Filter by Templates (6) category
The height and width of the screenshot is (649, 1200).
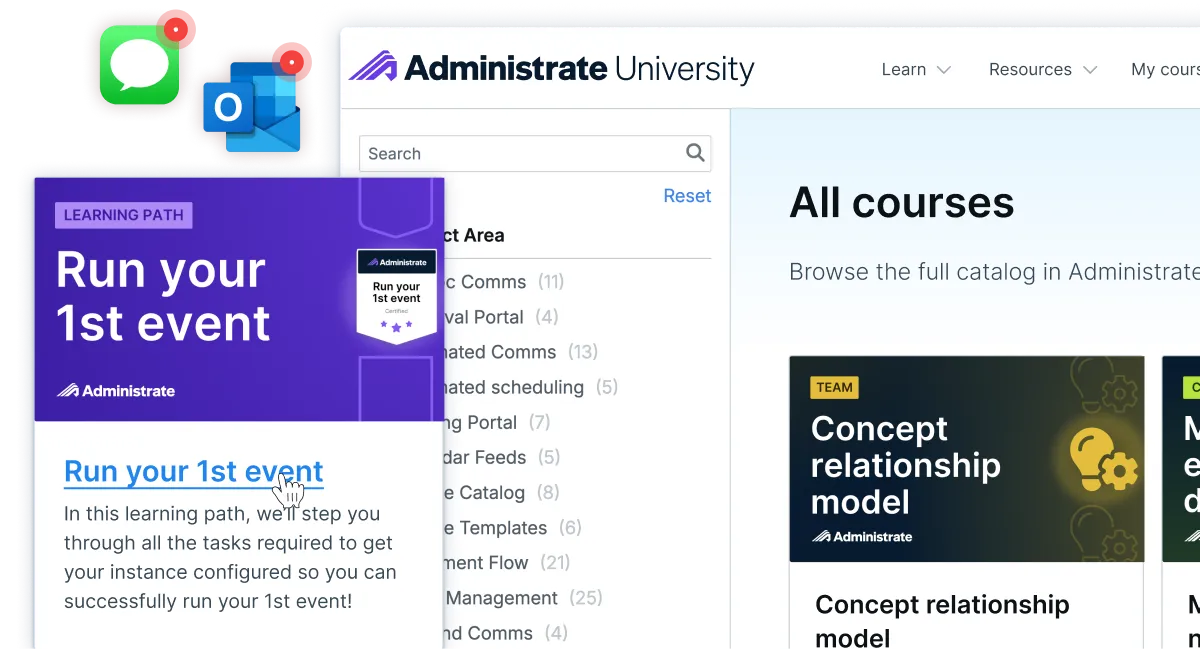tap(513, 527)
